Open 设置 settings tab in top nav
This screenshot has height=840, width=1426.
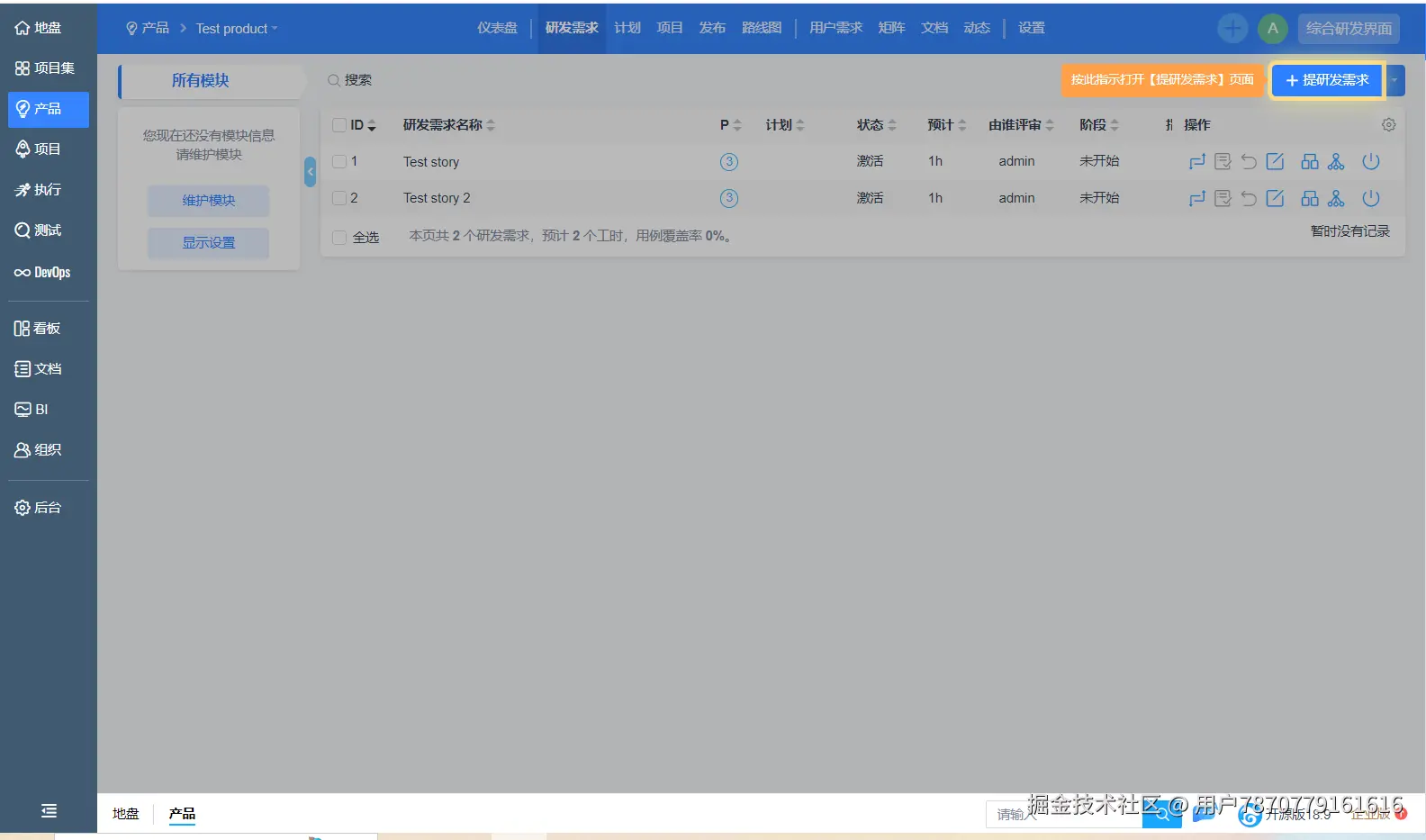pos(1032,28)
